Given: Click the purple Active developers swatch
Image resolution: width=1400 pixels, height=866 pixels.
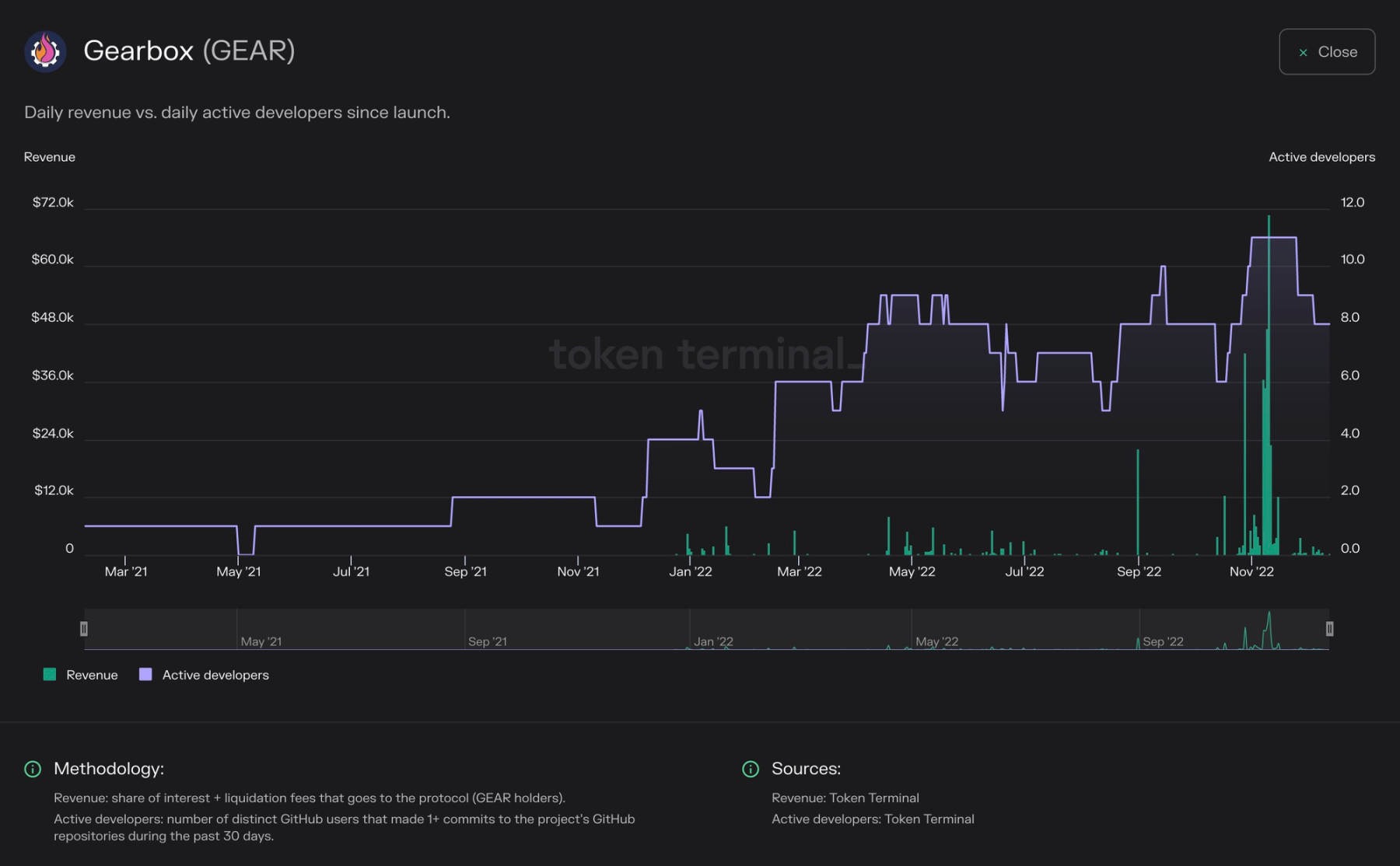Looking at the screenshot, I should coord(145,675).
